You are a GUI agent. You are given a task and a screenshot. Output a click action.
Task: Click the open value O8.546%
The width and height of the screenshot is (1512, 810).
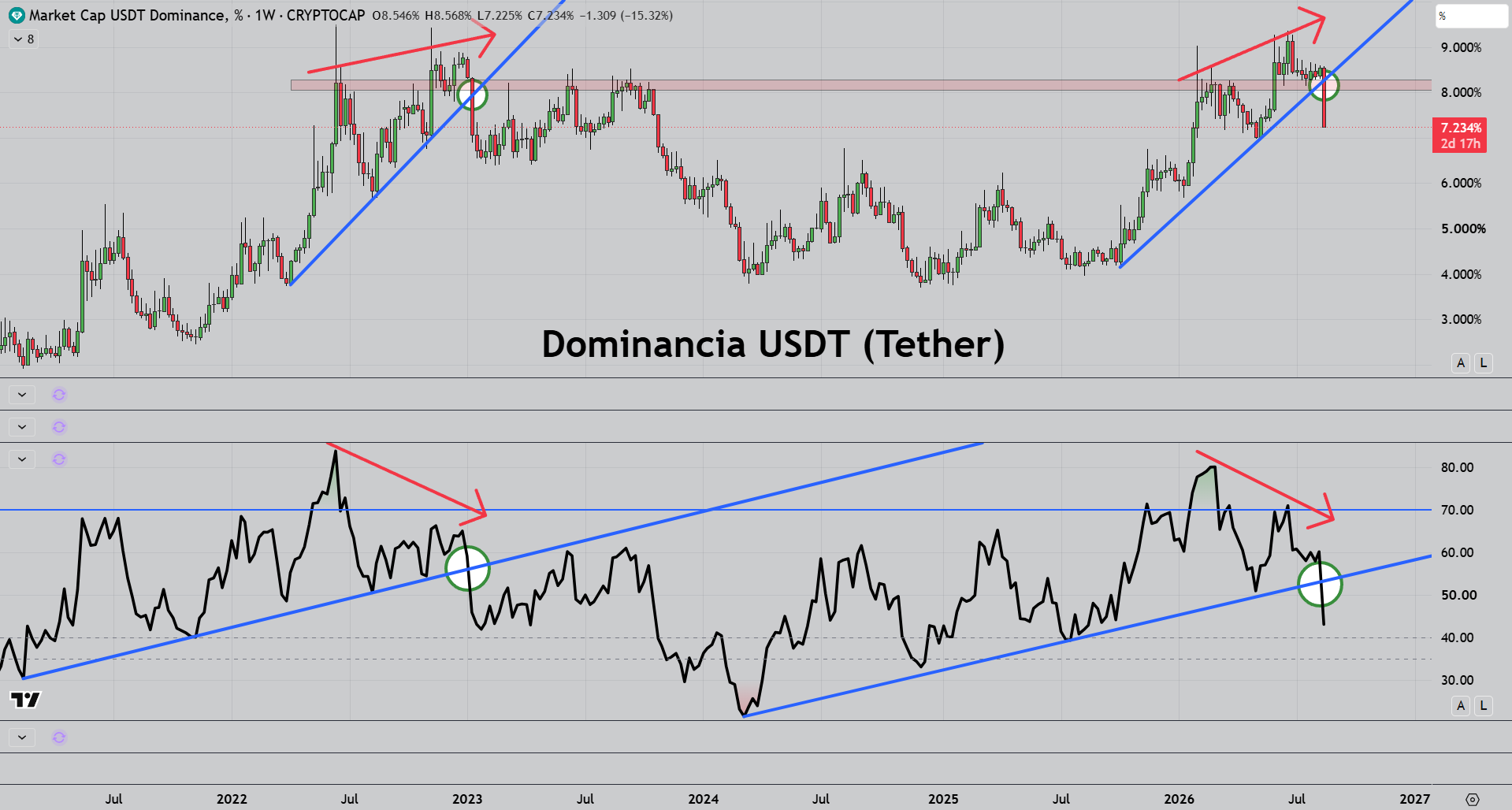tap(396, 16)
